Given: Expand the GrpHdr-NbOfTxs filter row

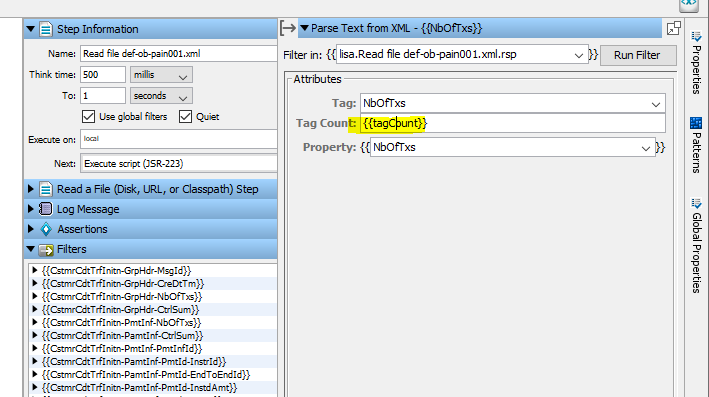Looking at the screenshot, I should (34, 297).
